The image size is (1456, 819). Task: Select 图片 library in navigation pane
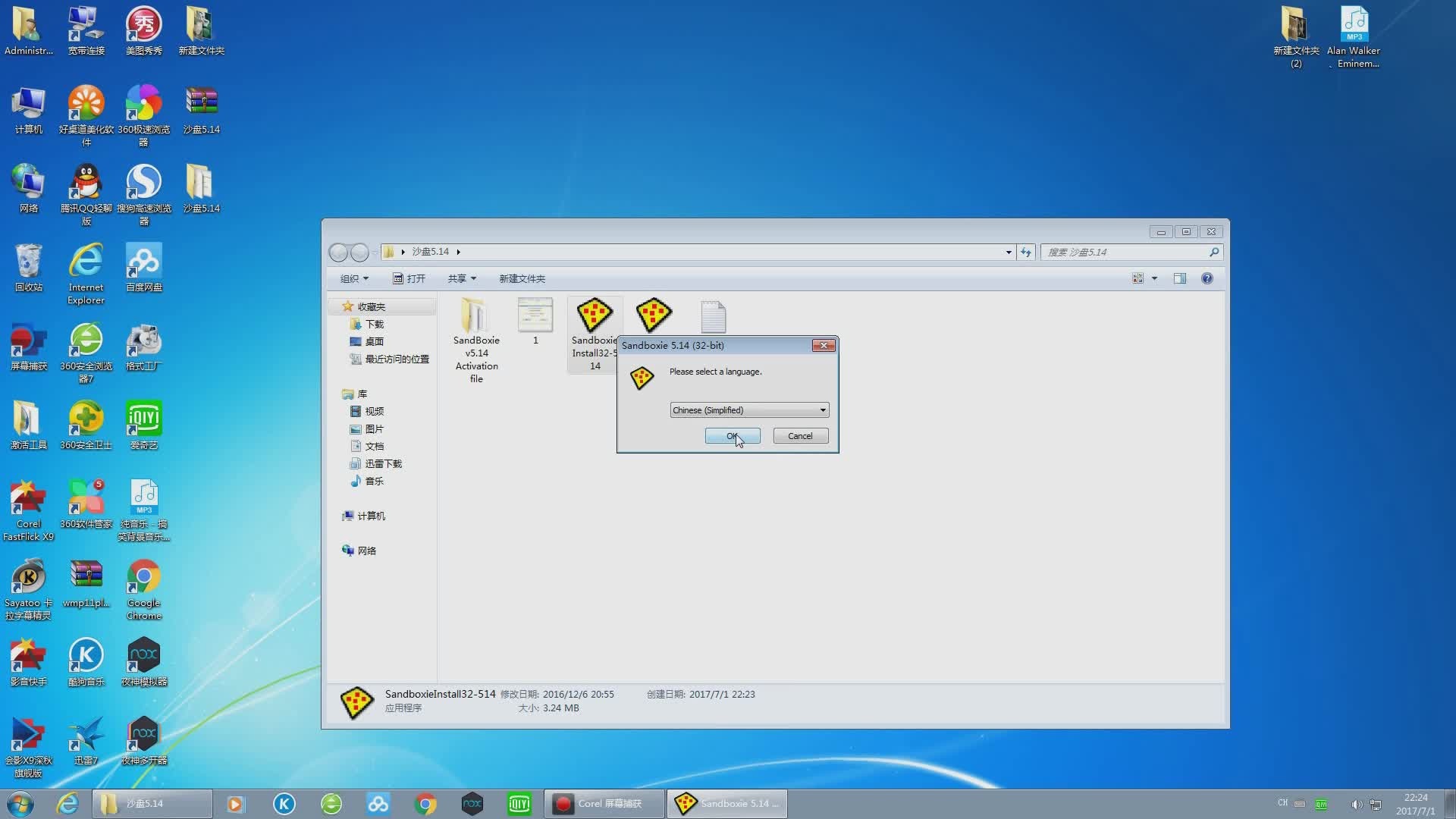click(x=375, y=428)
